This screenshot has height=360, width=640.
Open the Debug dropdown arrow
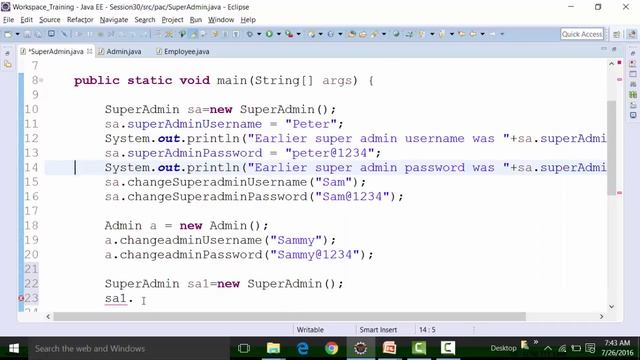259,34
